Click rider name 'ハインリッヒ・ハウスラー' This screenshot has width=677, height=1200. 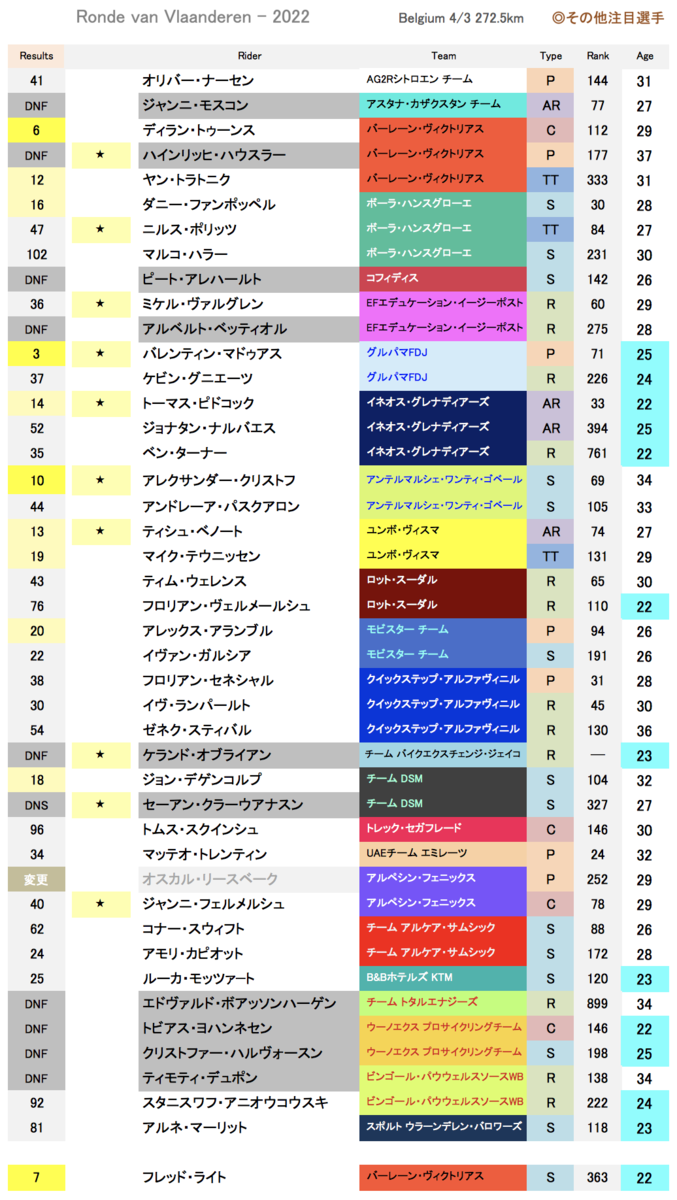tap(214, 155)
